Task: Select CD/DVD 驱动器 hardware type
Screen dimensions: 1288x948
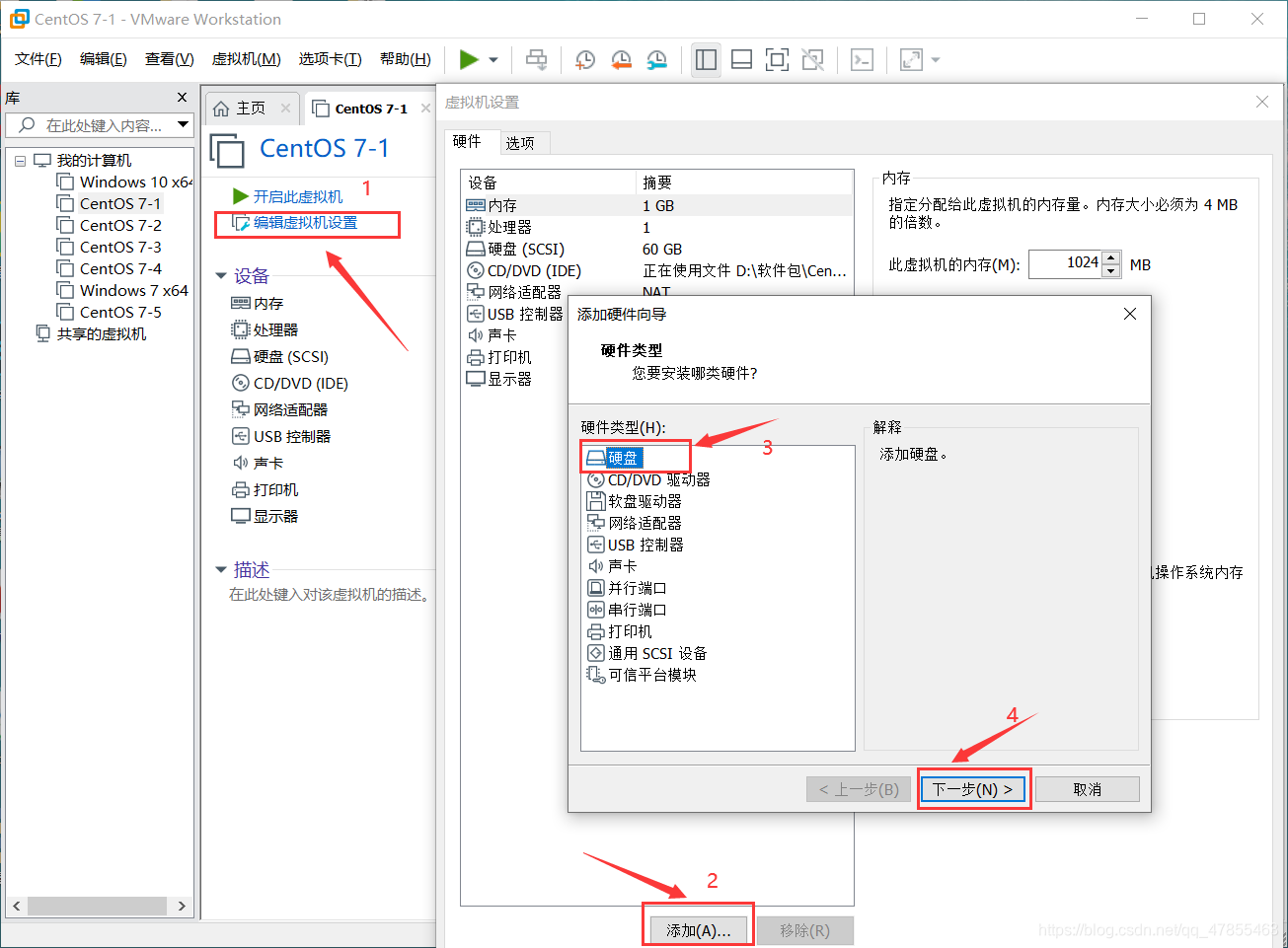Action: pyautogui.click(x=648, y=479)
